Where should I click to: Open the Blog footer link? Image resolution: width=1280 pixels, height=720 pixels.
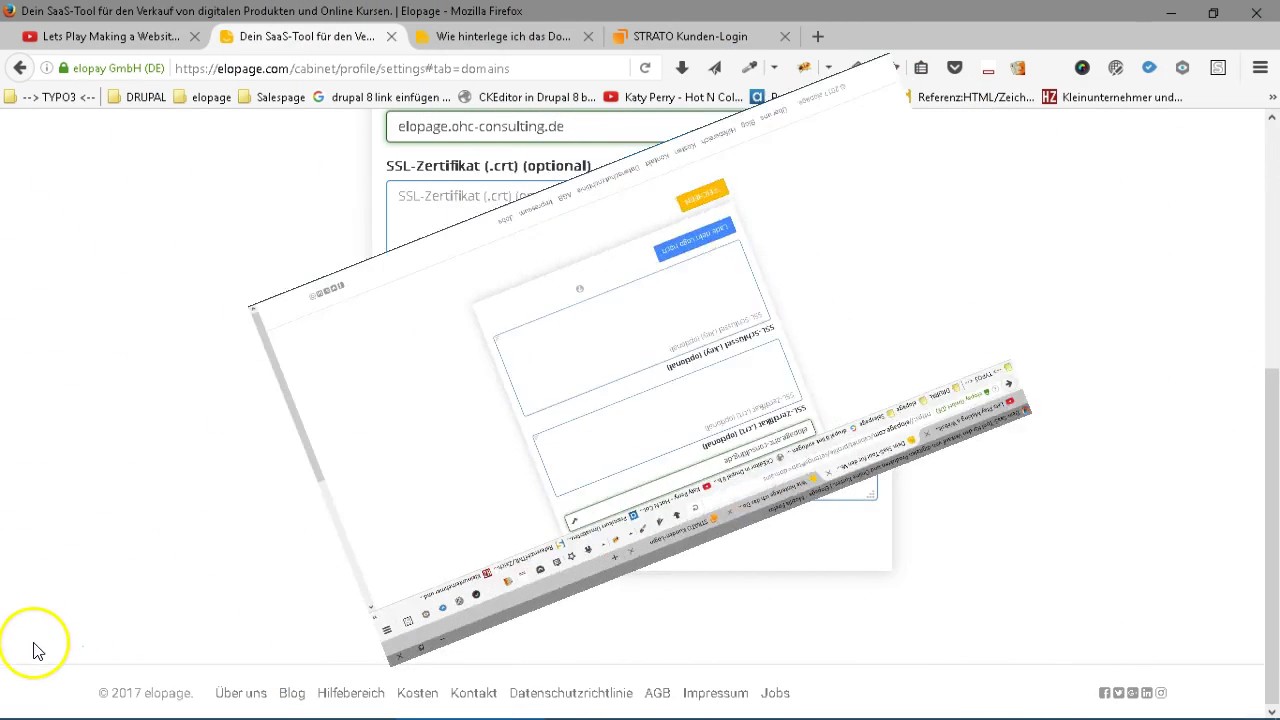click(292, 693)
